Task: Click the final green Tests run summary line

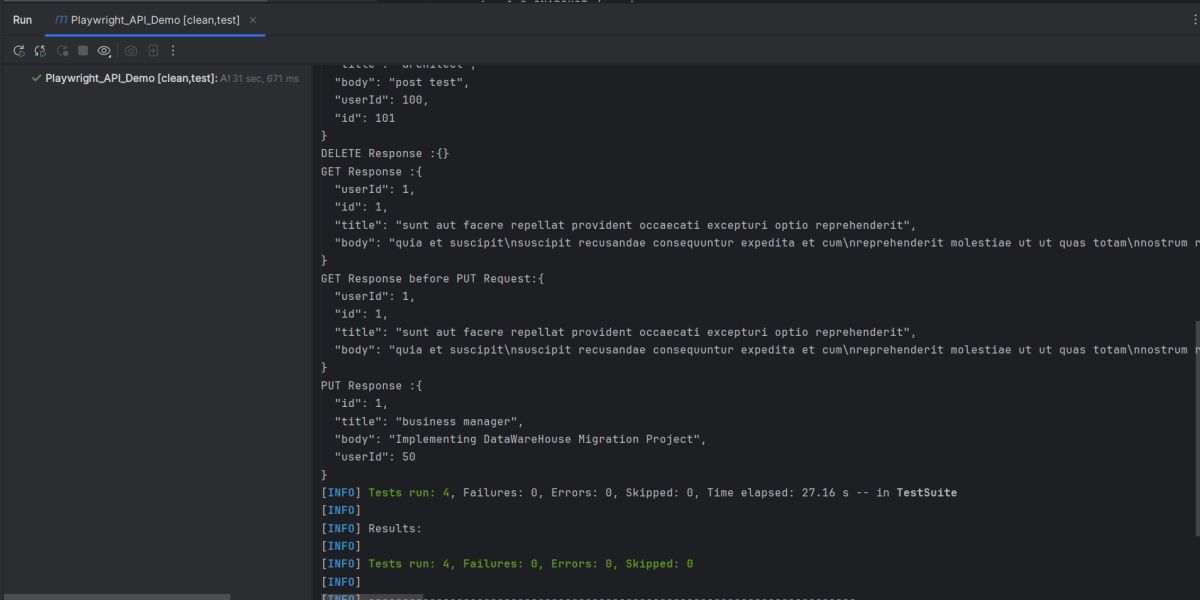Action: [530, 564]
